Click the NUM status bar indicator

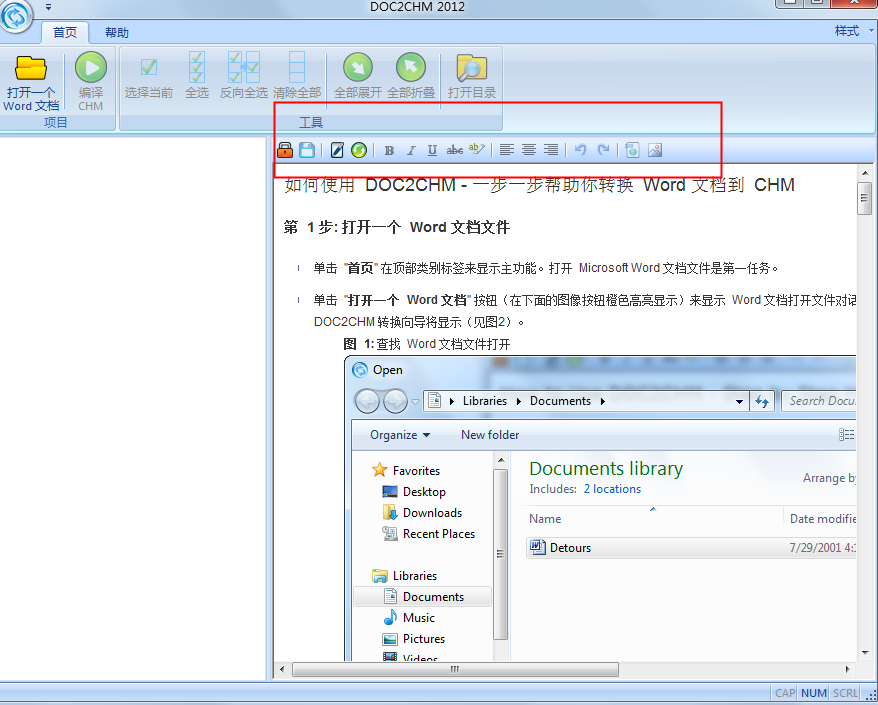click(814, 693)
